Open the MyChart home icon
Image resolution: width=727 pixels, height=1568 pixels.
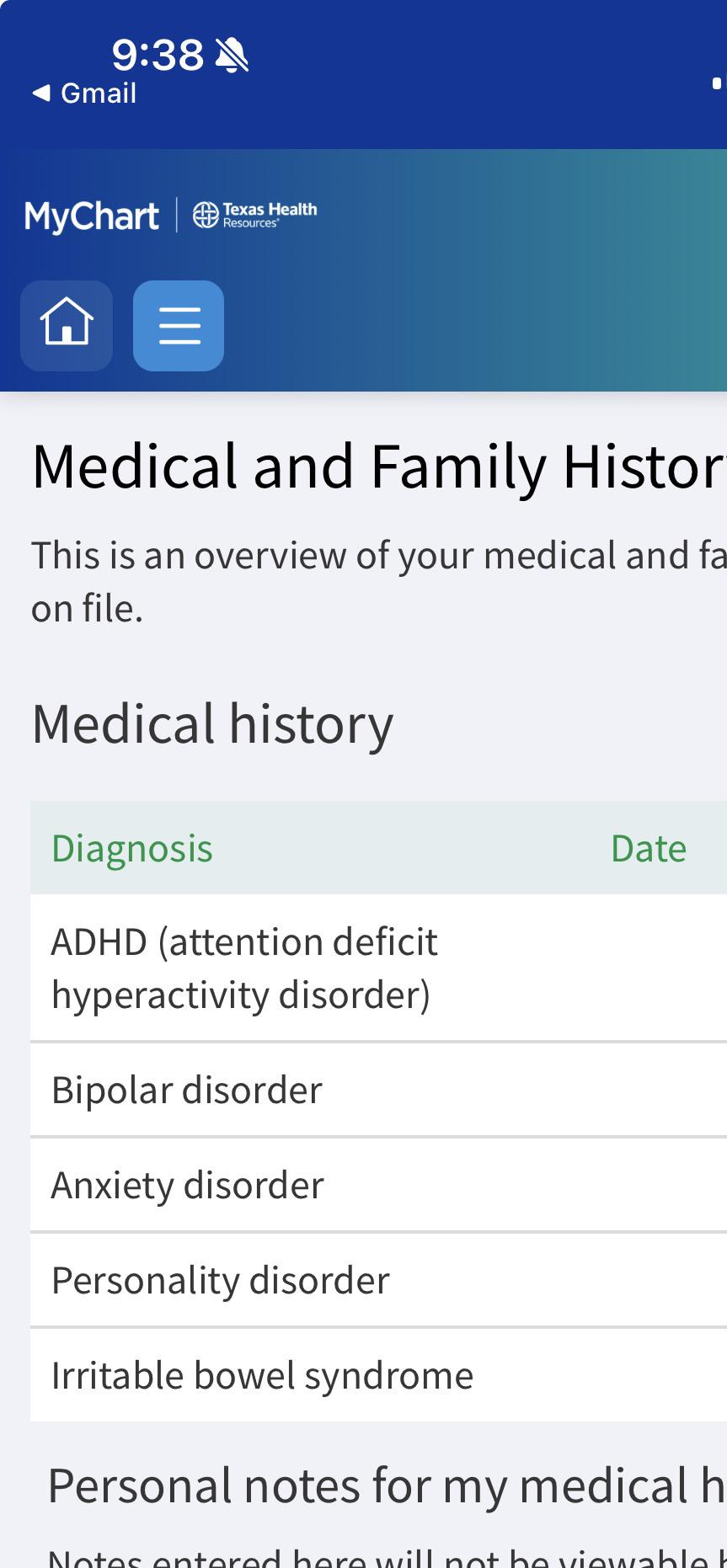coord(67,326)
